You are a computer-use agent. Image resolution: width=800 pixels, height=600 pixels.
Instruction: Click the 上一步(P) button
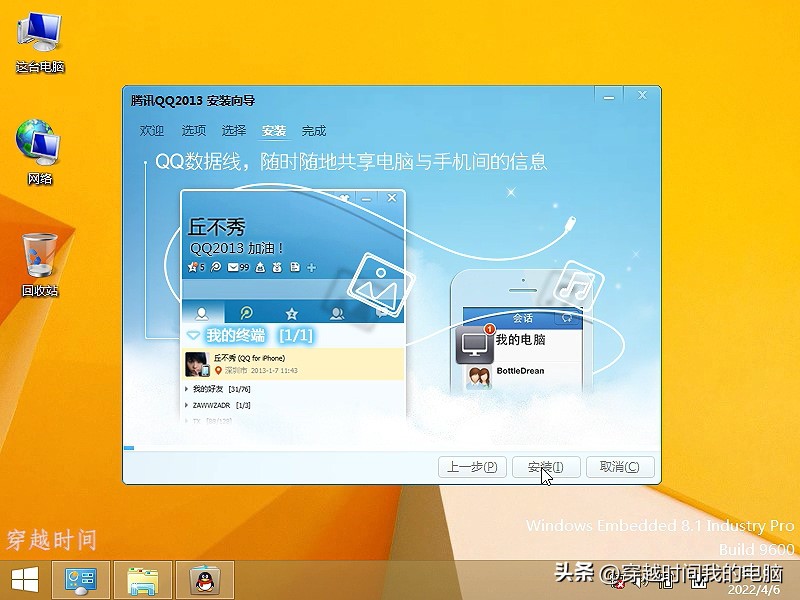click(472, 467)
